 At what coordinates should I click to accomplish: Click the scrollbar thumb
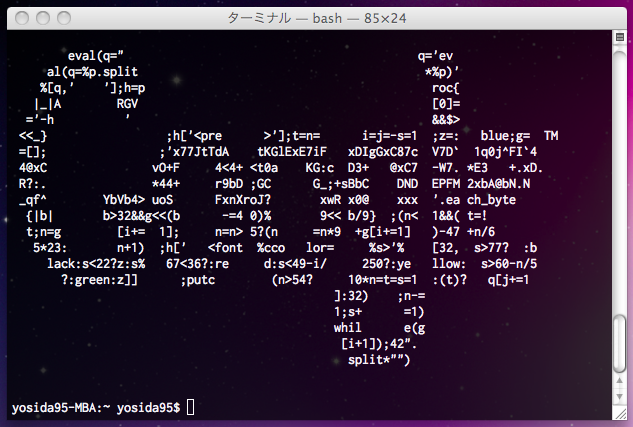[621, 342]
